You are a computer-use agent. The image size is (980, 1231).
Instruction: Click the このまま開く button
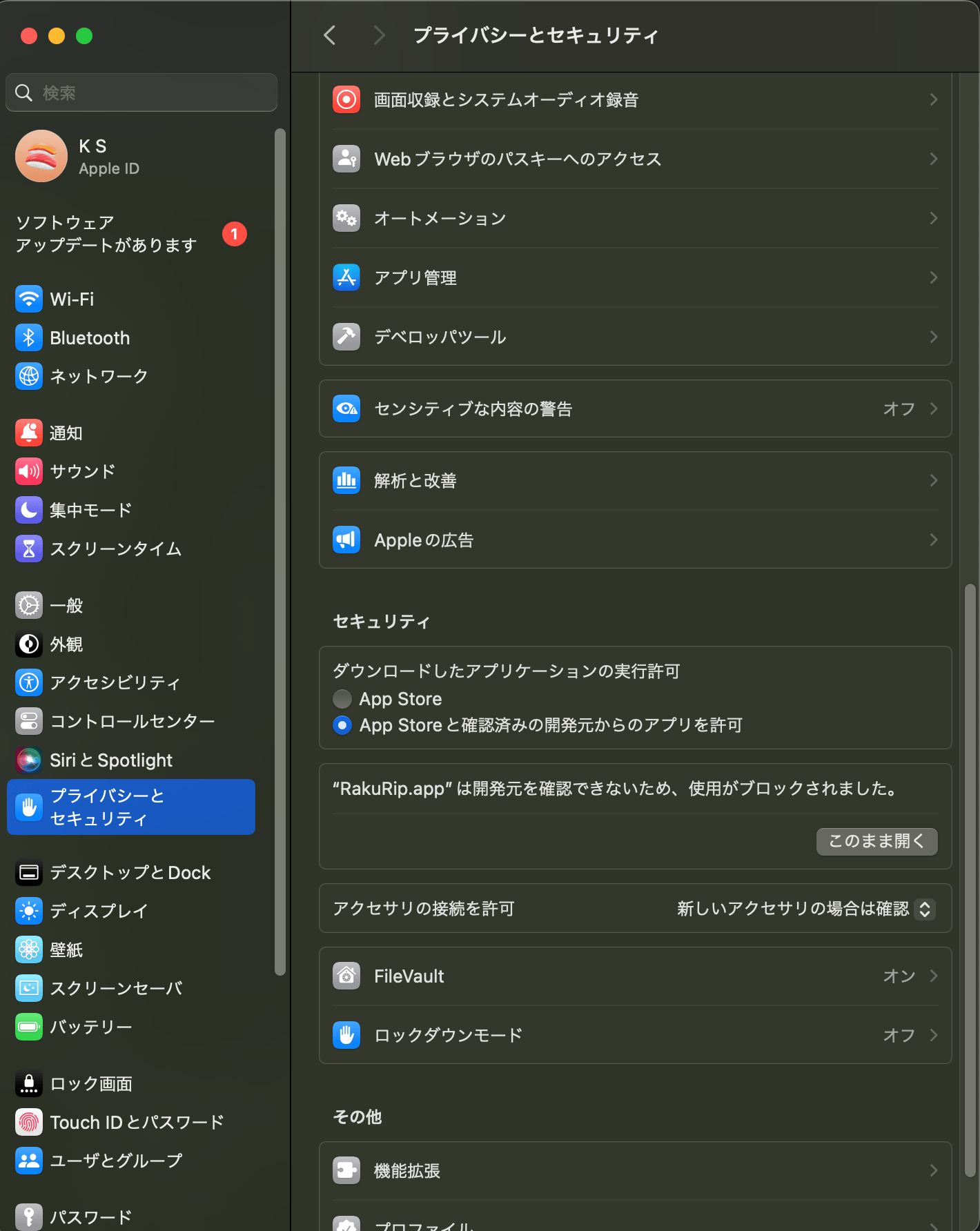(x=876, y=841)
